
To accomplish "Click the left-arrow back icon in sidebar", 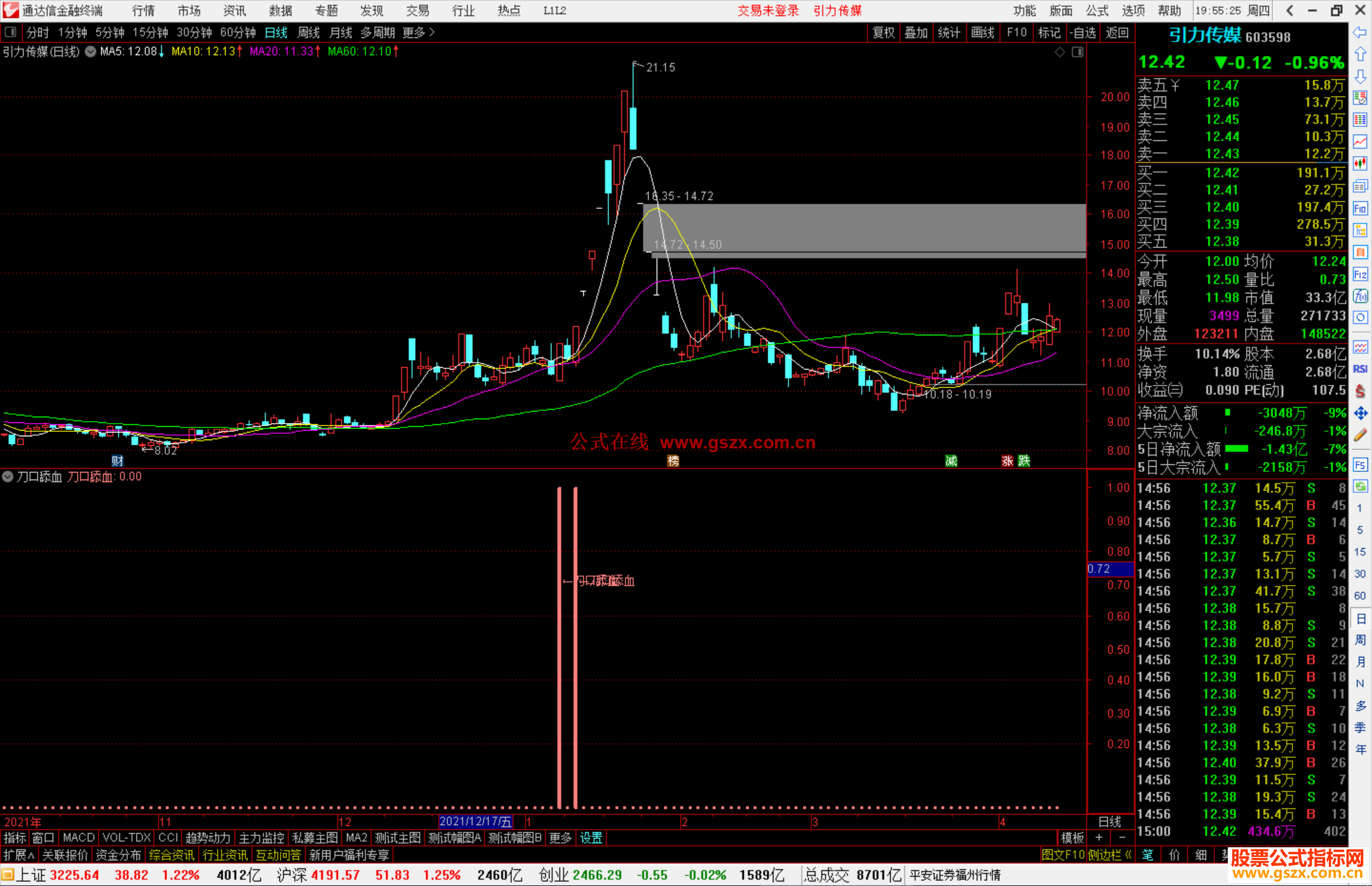I will tap(1360, 32).
